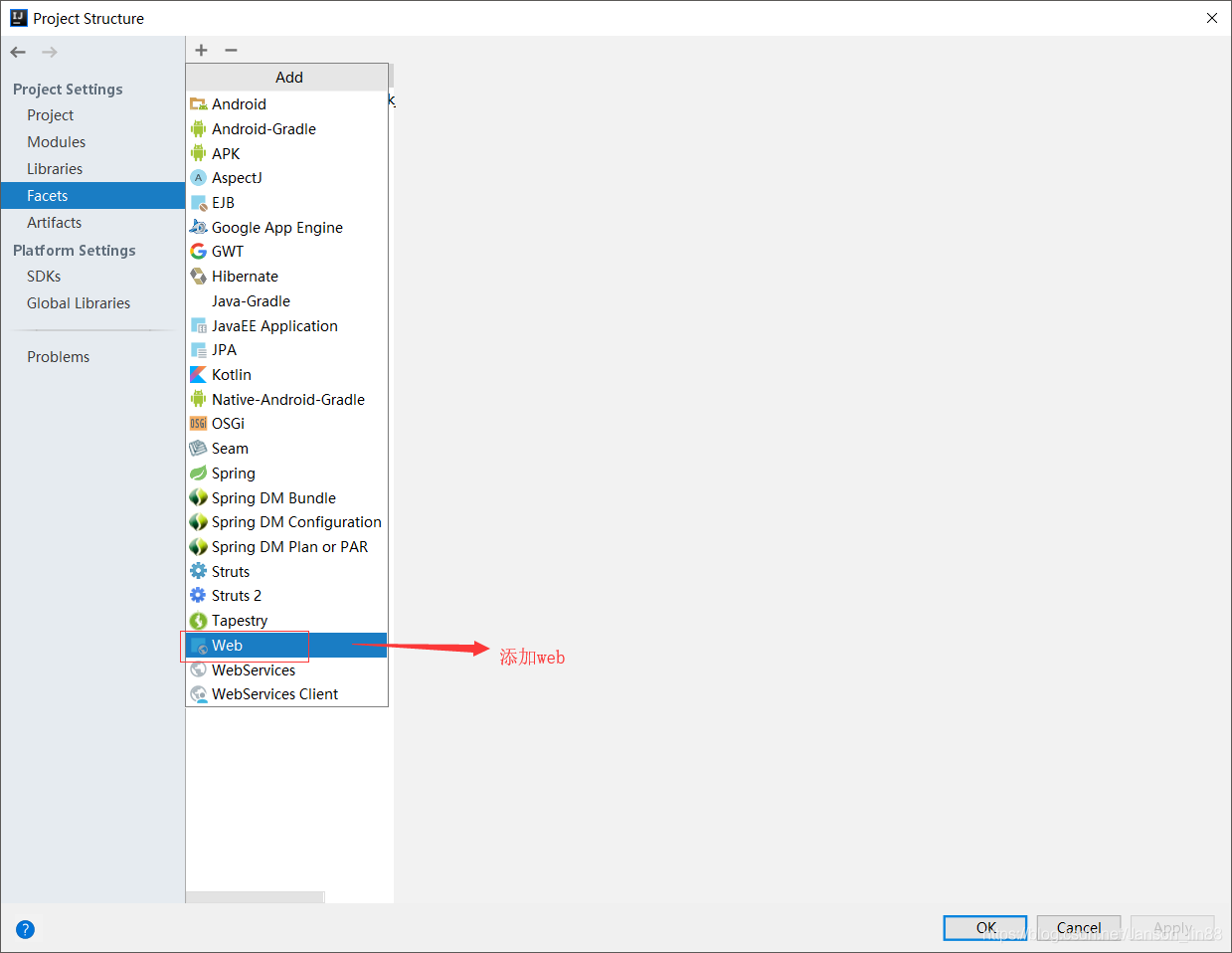
Task: Click the horizontal scrollbar under facet list
Action: (x=256, y=897)
